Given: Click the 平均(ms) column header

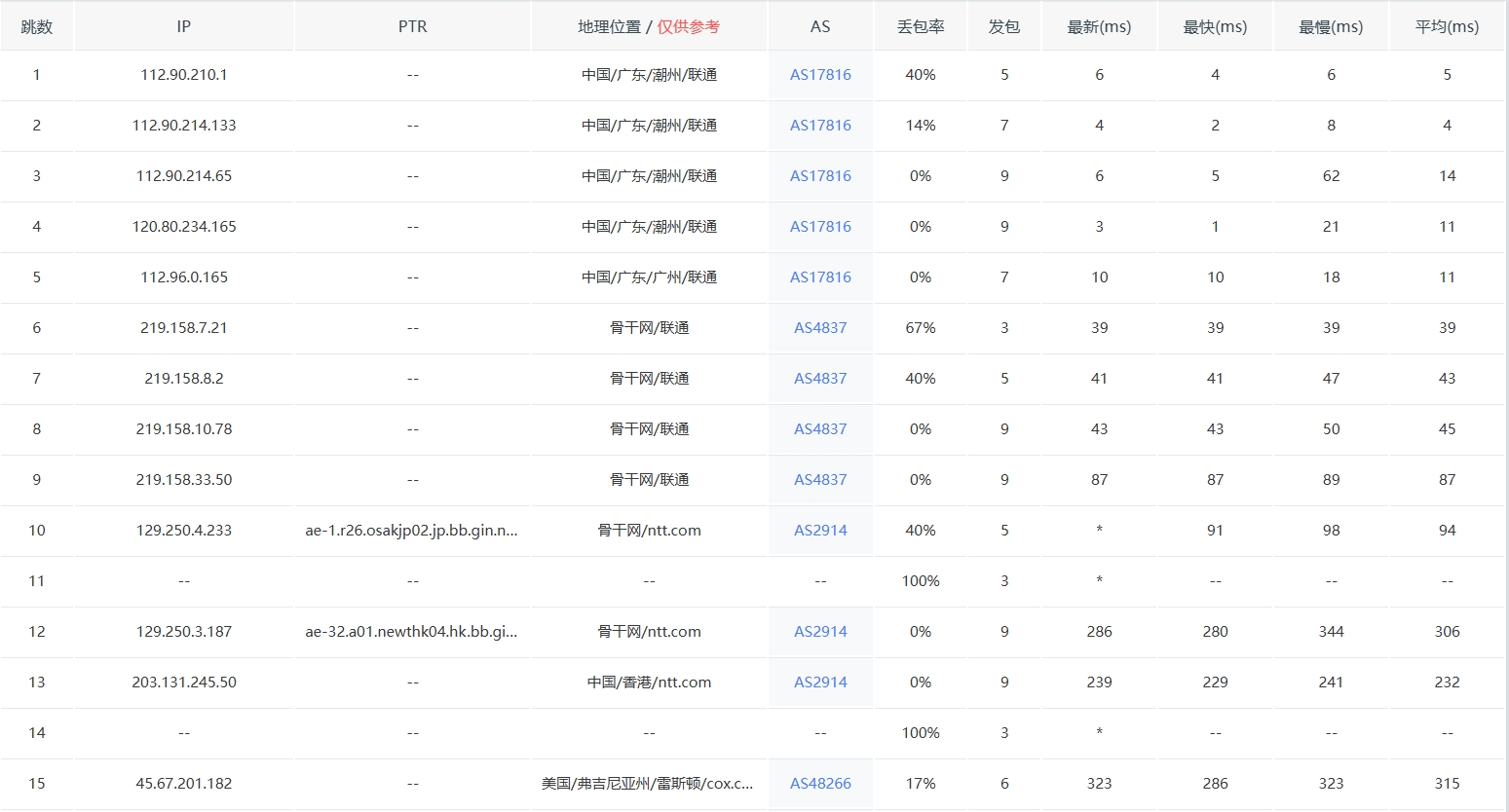Looking at the screenshot, I should pos(1448,27).
